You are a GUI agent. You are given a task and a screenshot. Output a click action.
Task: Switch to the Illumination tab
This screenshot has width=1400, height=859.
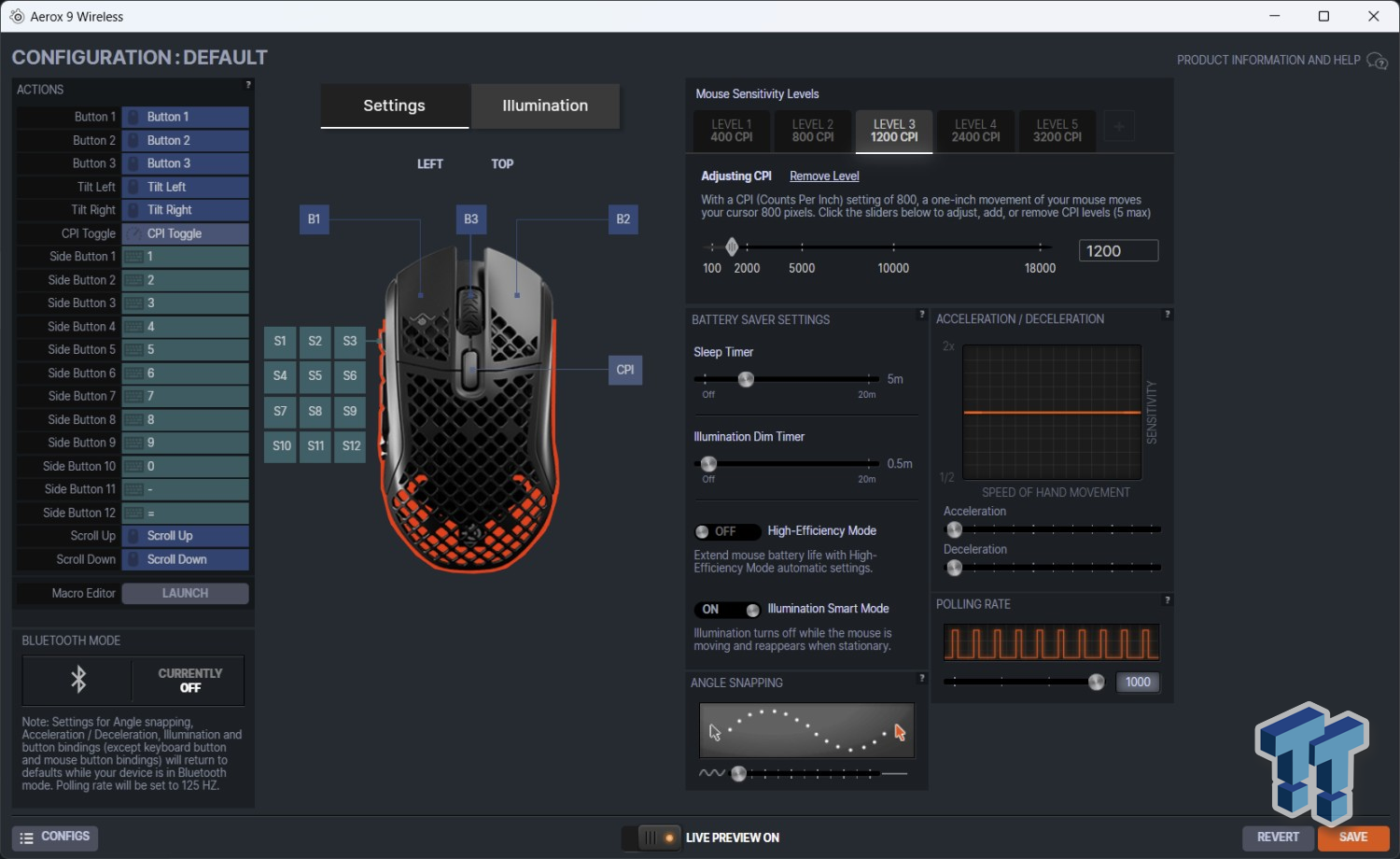click(x=545, y=106)
